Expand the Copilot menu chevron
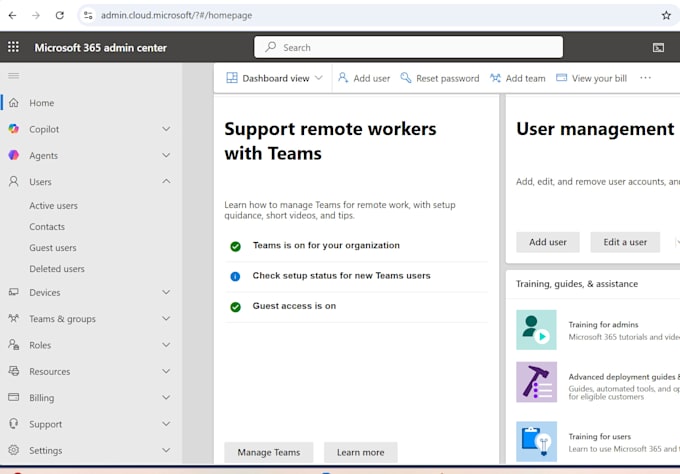 point(166,129)
